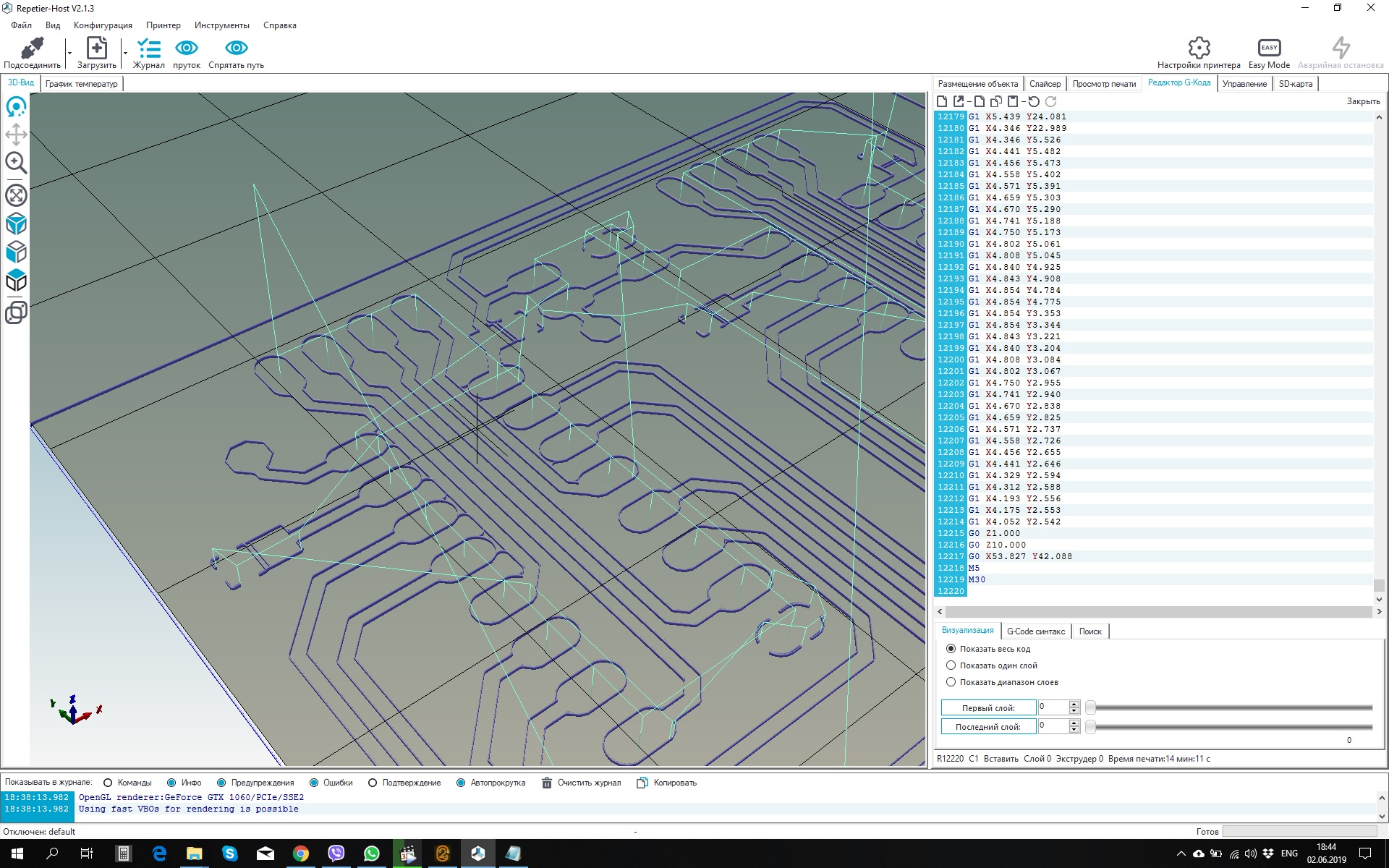
Task: Click the Подсоединить connect printer icon
Action: coord(32,49)
